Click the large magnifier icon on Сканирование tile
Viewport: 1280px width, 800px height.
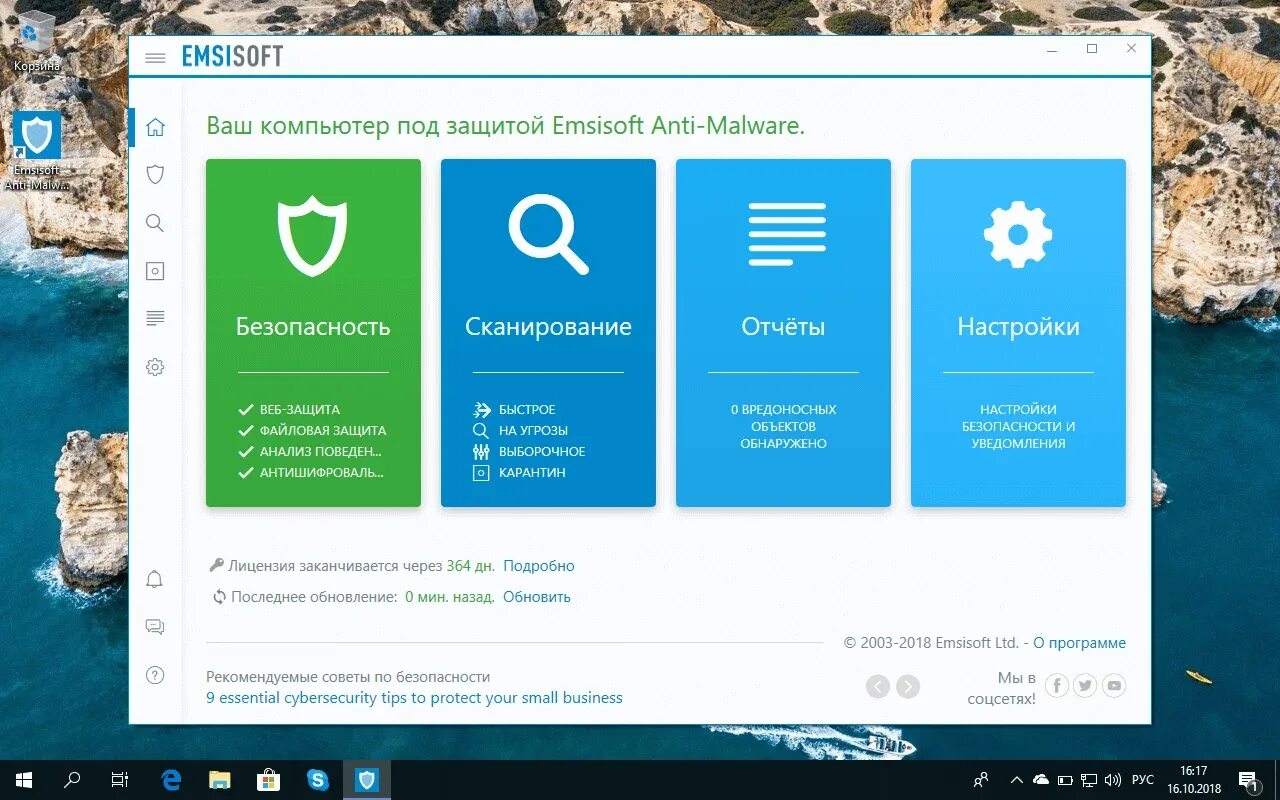point(548,234)
